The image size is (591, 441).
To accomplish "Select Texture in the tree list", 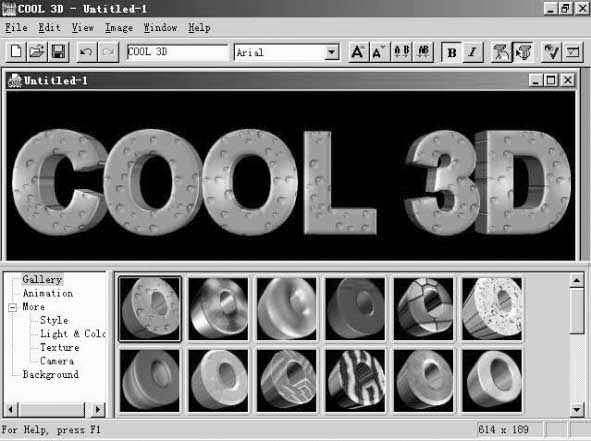I will pyautogui.click(x=60, y=347).
